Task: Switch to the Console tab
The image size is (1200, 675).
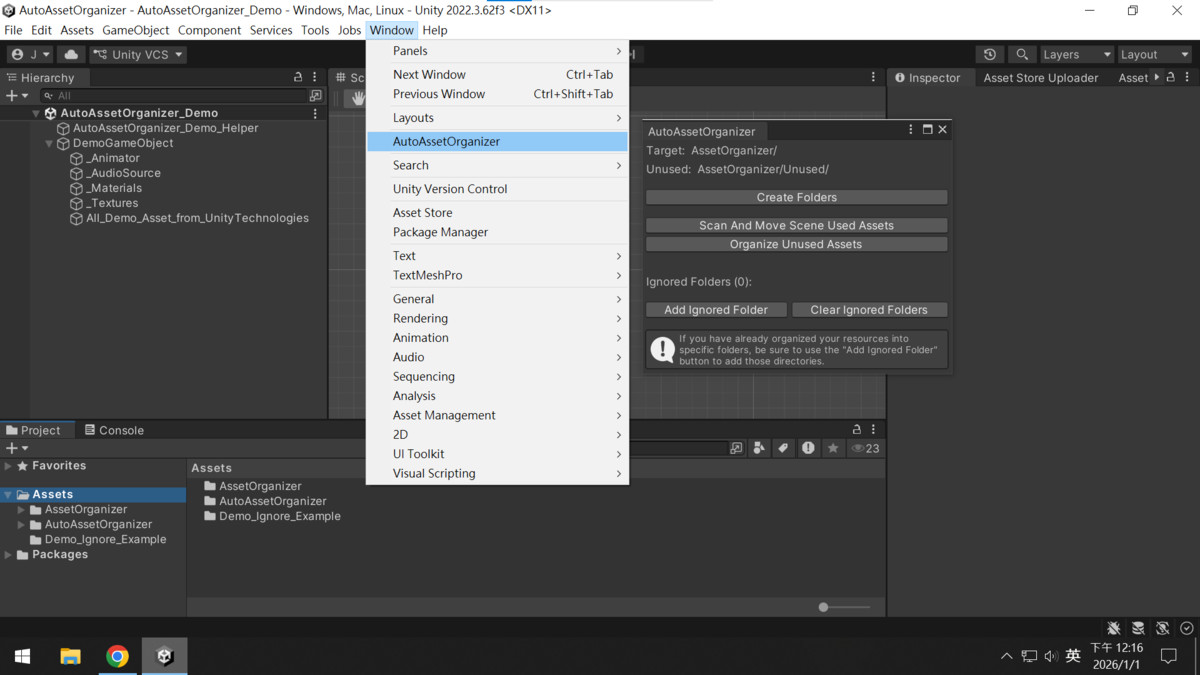Action: click(114, 430)
